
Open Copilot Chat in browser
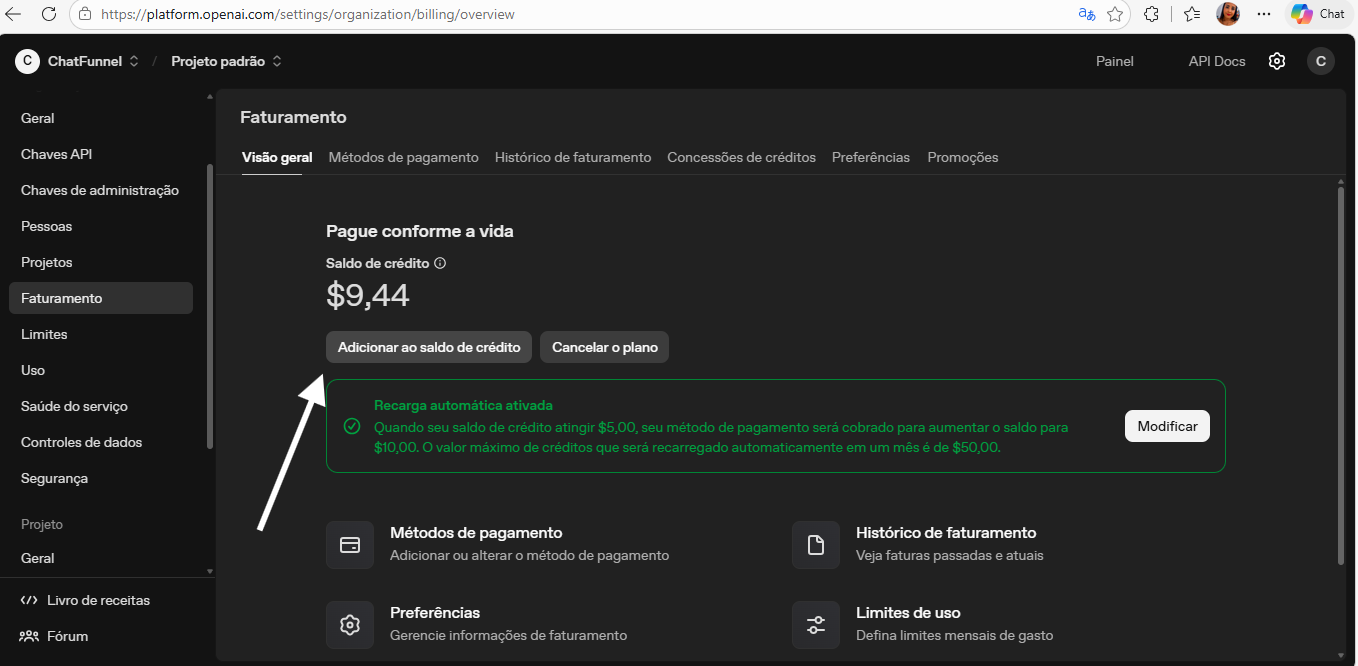click(x=1318, y=14)
